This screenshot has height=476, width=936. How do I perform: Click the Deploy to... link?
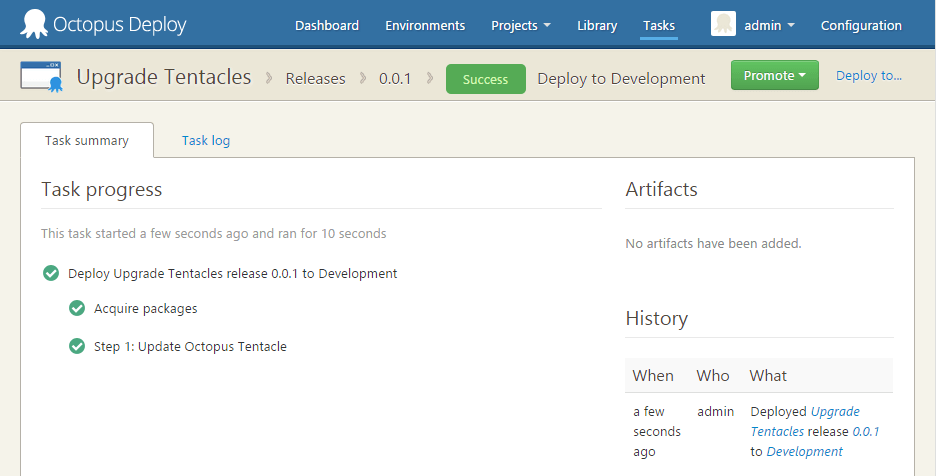[868, 76]
